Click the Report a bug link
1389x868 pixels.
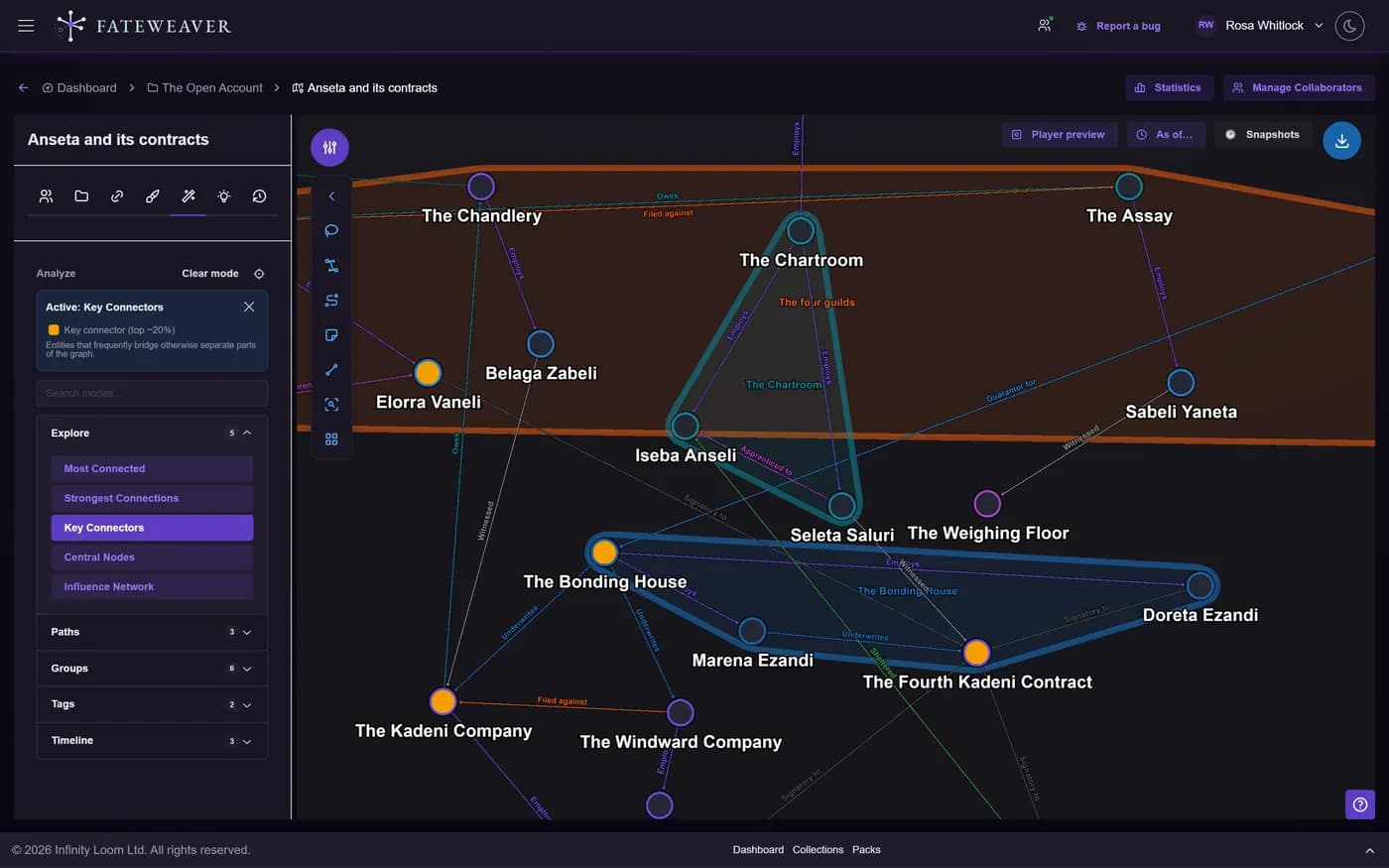coord(1118,26)
